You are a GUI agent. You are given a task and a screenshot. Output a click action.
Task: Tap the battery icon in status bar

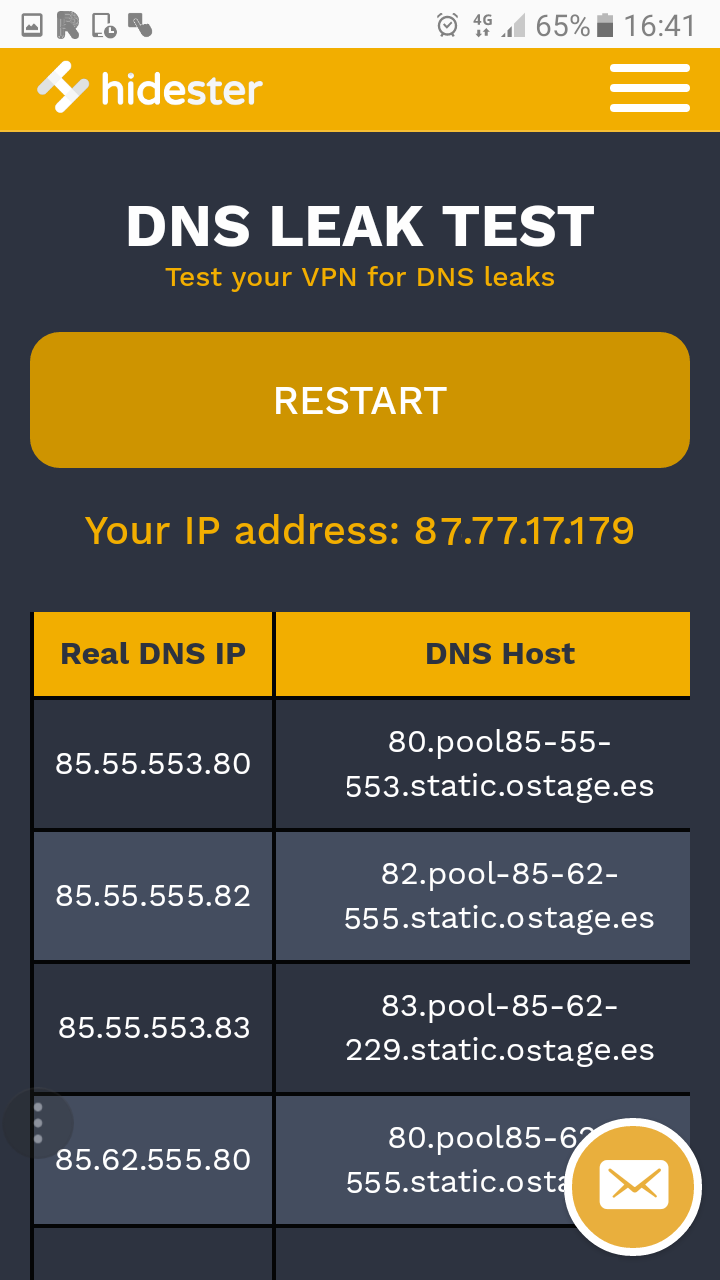(x=604, y=26)
